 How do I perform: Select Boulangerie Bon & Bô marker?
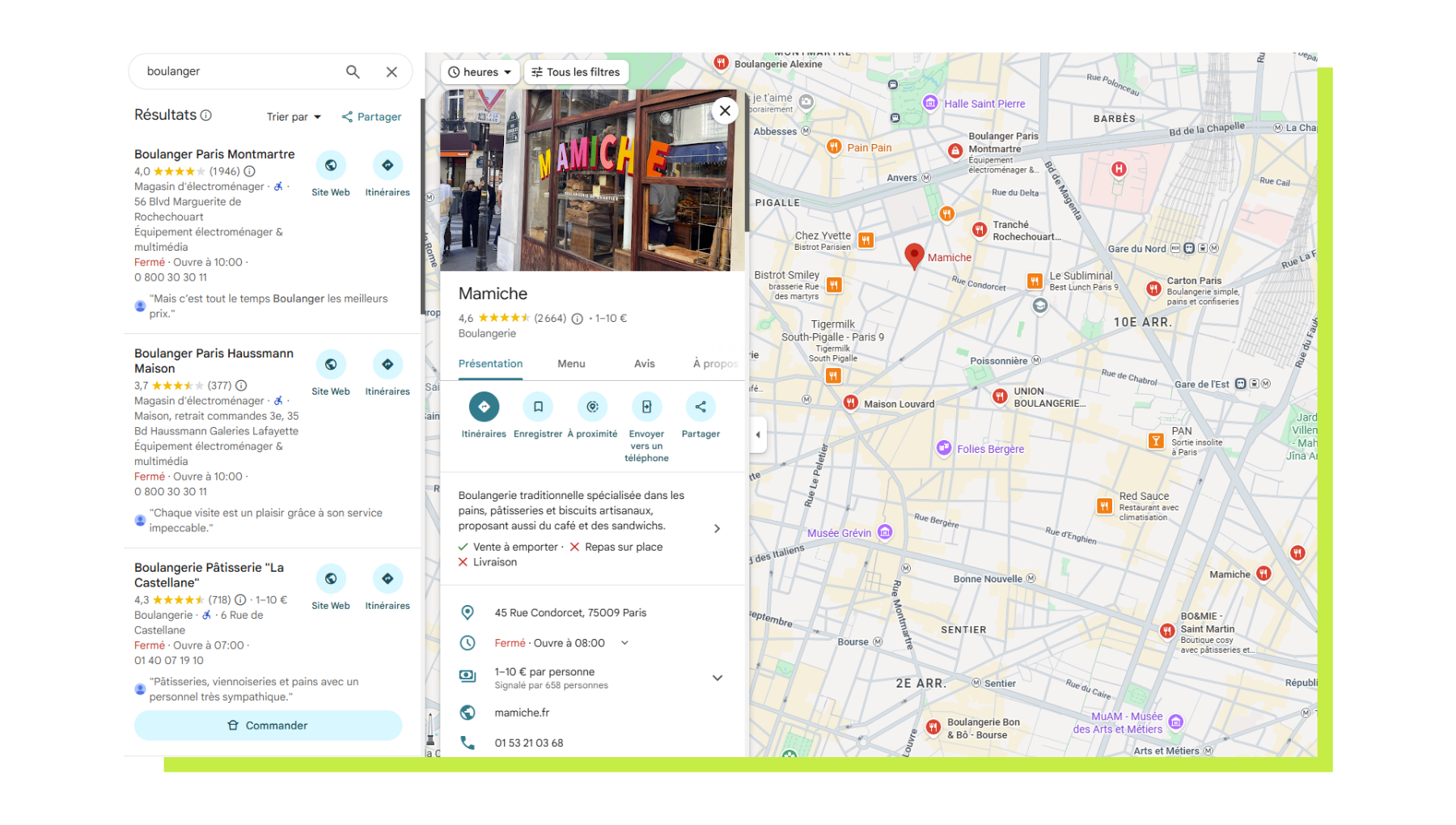pyautogui.click(x=933, y=726)
